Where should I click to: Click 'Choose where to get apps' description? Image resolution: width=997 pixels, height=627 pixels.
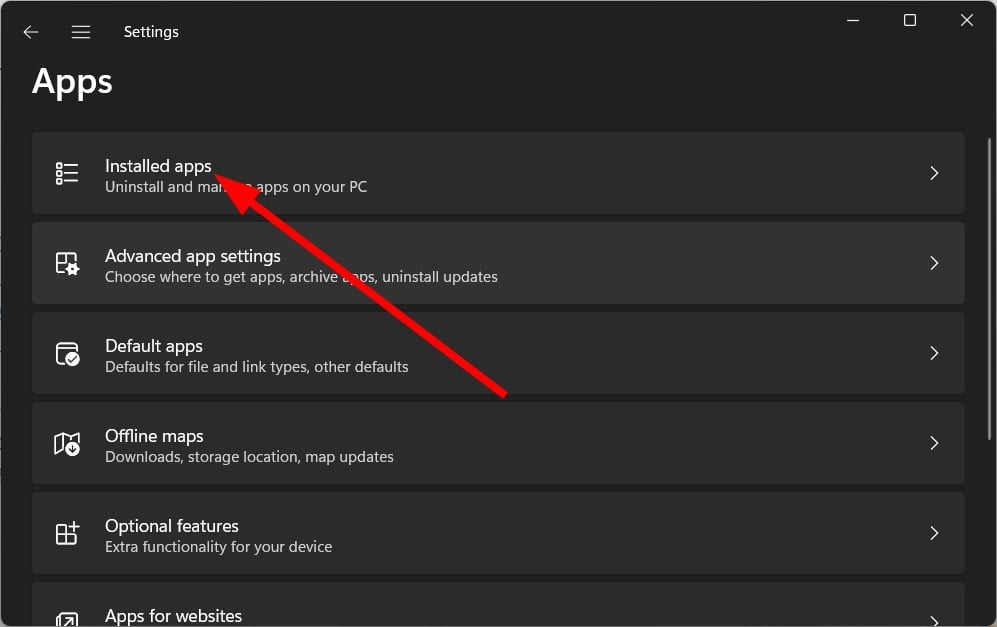(301, 277)
